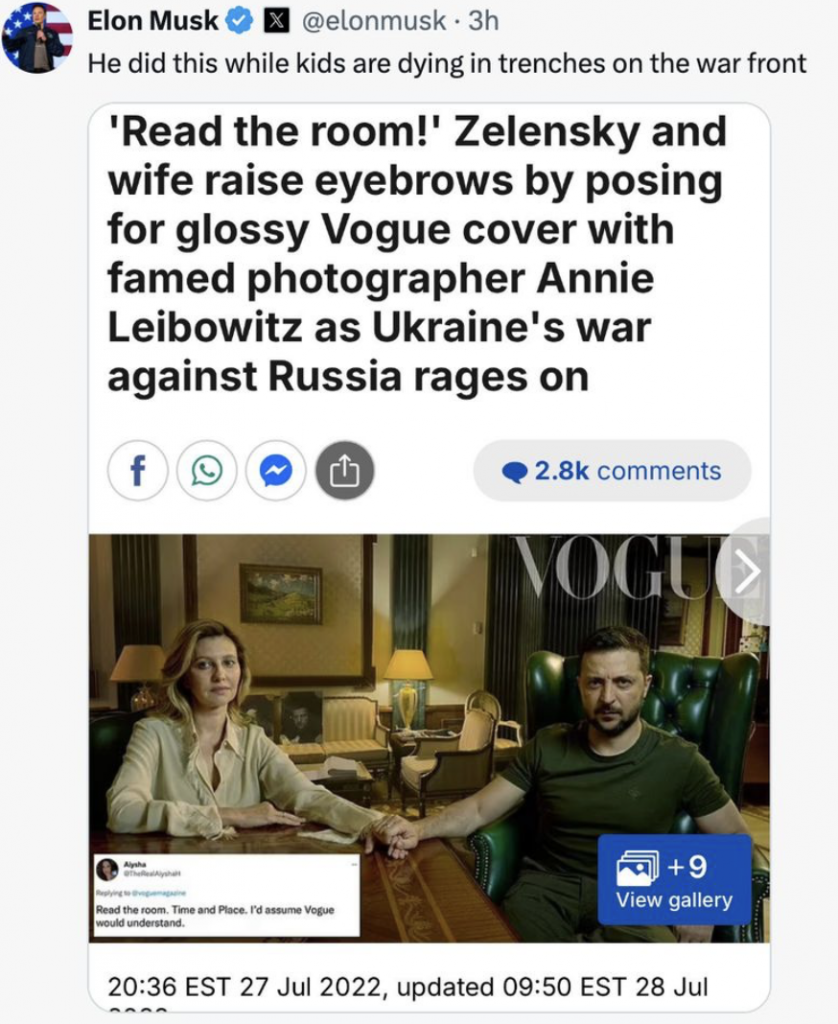This screenshot has height=1024, width=838.
Task: Open the embedded tweet screenshot in photo
Action: 227,895
